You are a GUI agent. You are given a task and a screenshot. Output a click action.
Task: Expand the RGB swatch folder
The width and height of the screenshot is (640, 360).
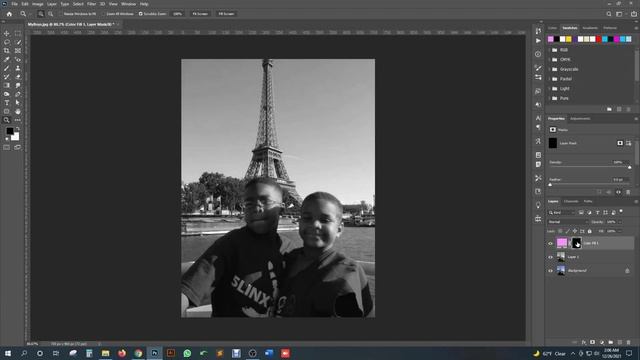tap(550, 50)
